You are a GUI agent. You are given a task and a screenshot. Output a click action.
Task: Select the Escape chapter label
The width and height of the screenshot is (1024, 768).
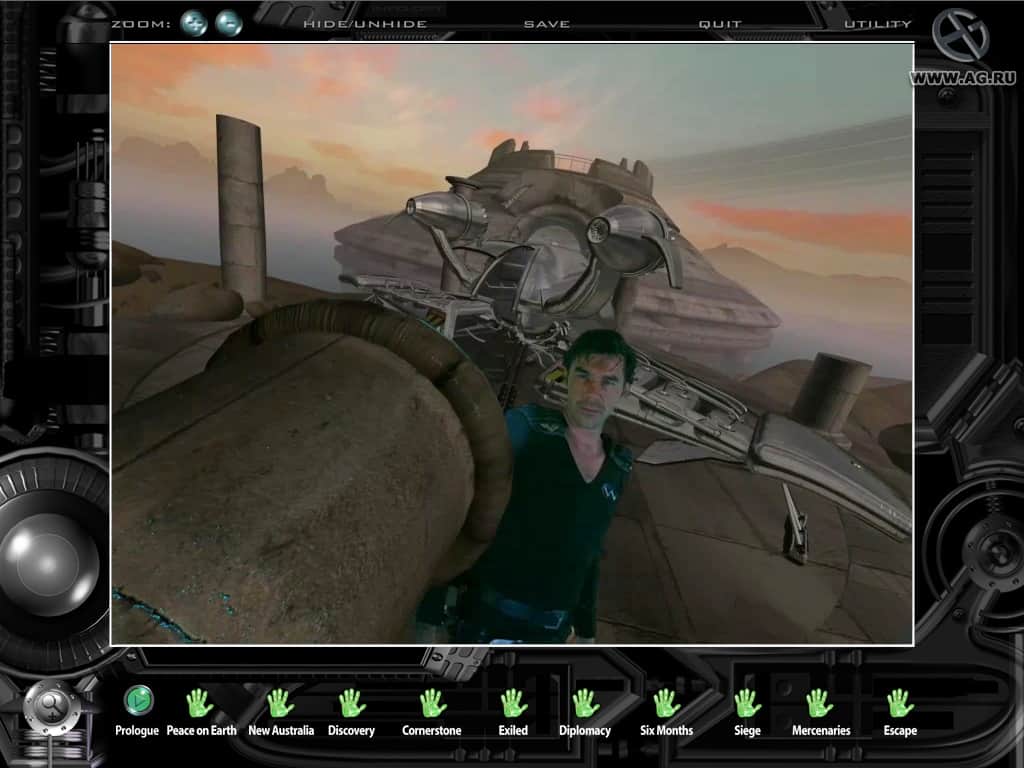click(x=900, y=731)
